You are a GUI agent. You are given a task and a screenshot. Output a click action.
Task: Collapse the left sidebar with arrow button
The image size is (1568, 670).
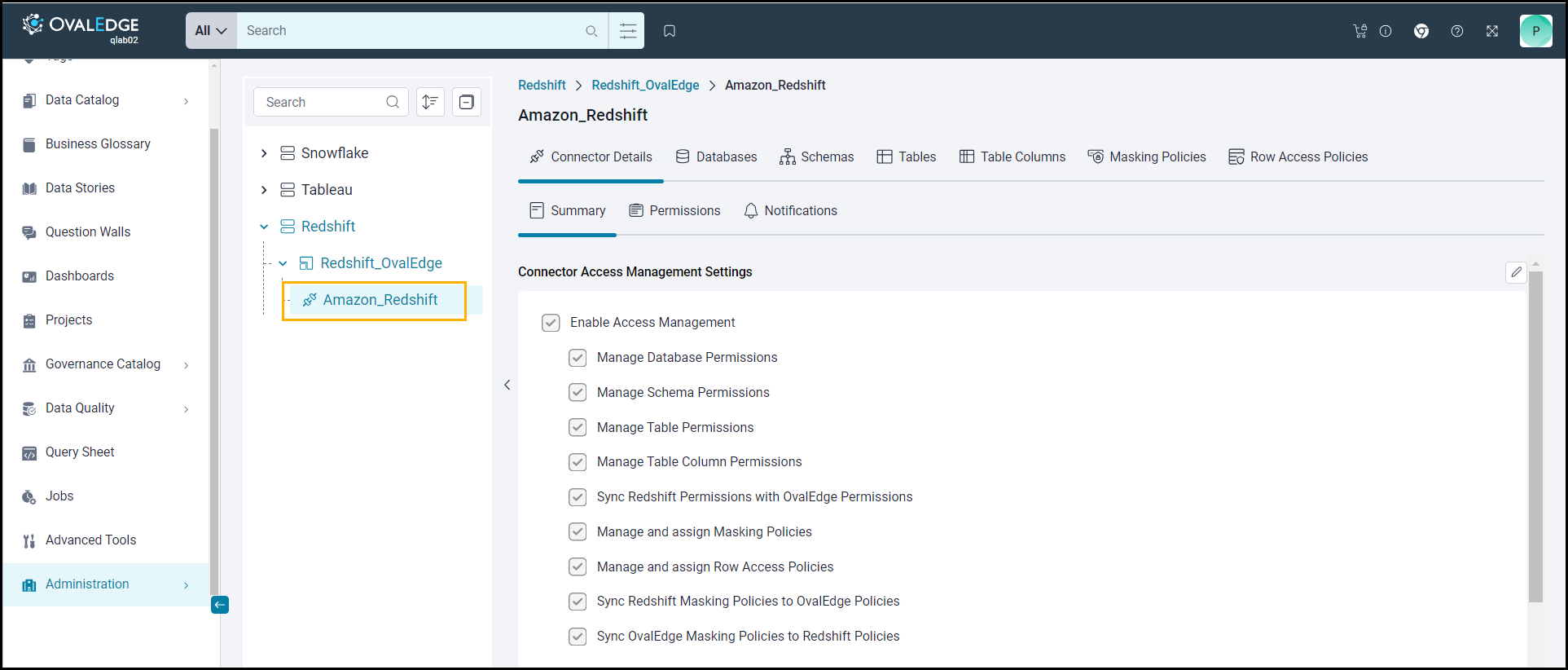coord(220,605)
